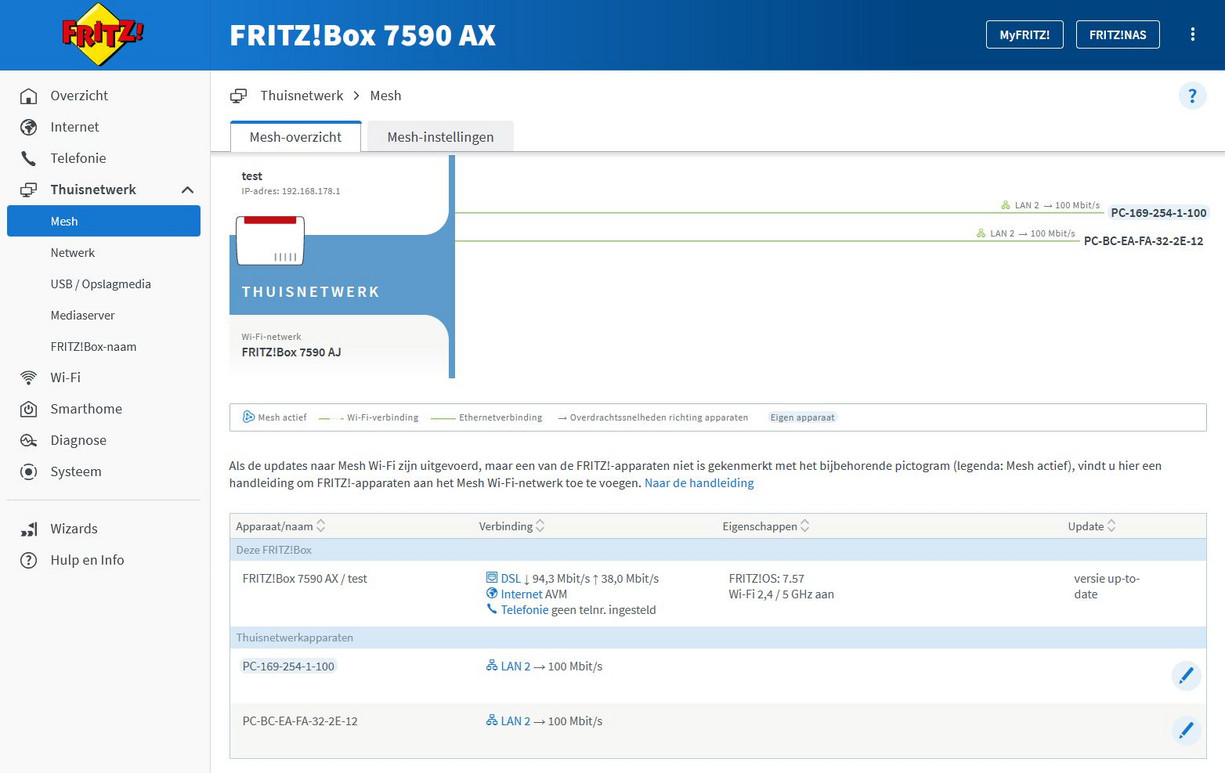Open the three-dot options menu
This screenshot has width=1225, height=773.
(1192, 34)
